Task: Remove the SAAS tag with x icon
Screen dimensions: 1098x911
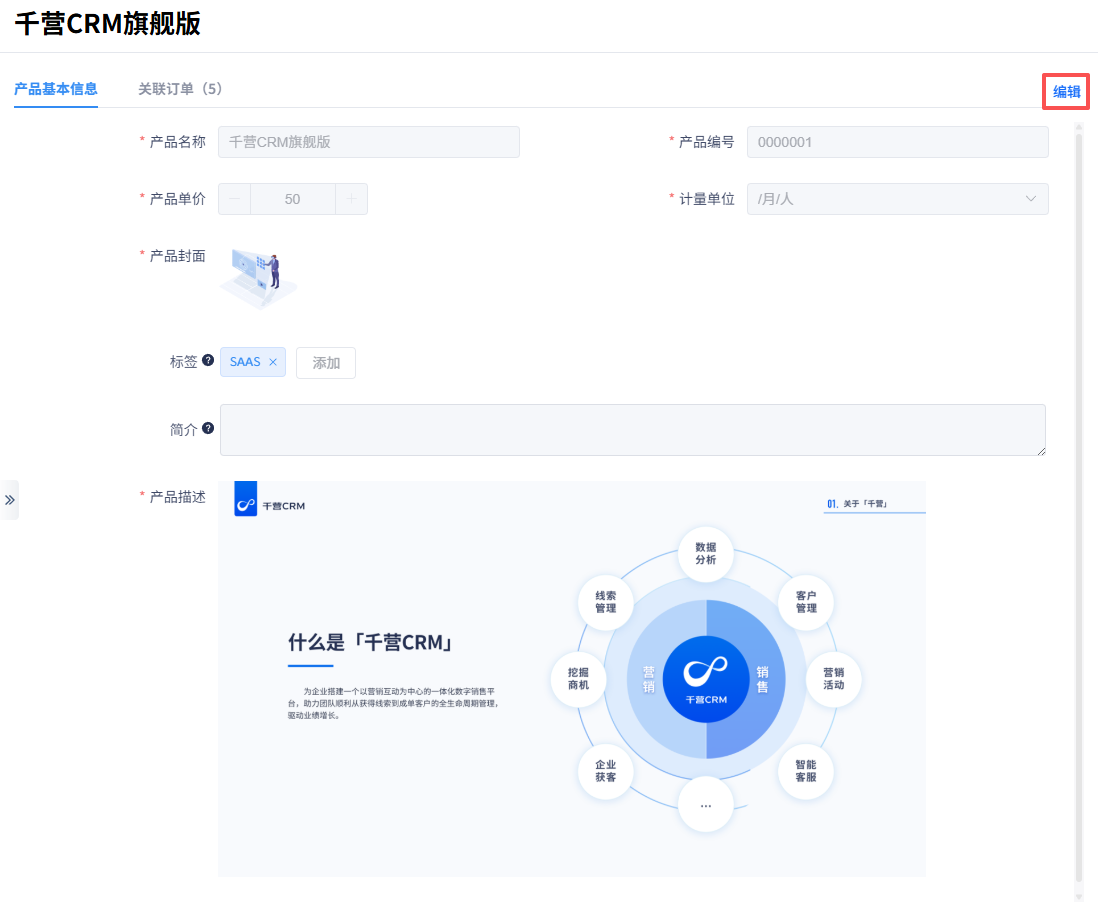Action: coord(273,362)
